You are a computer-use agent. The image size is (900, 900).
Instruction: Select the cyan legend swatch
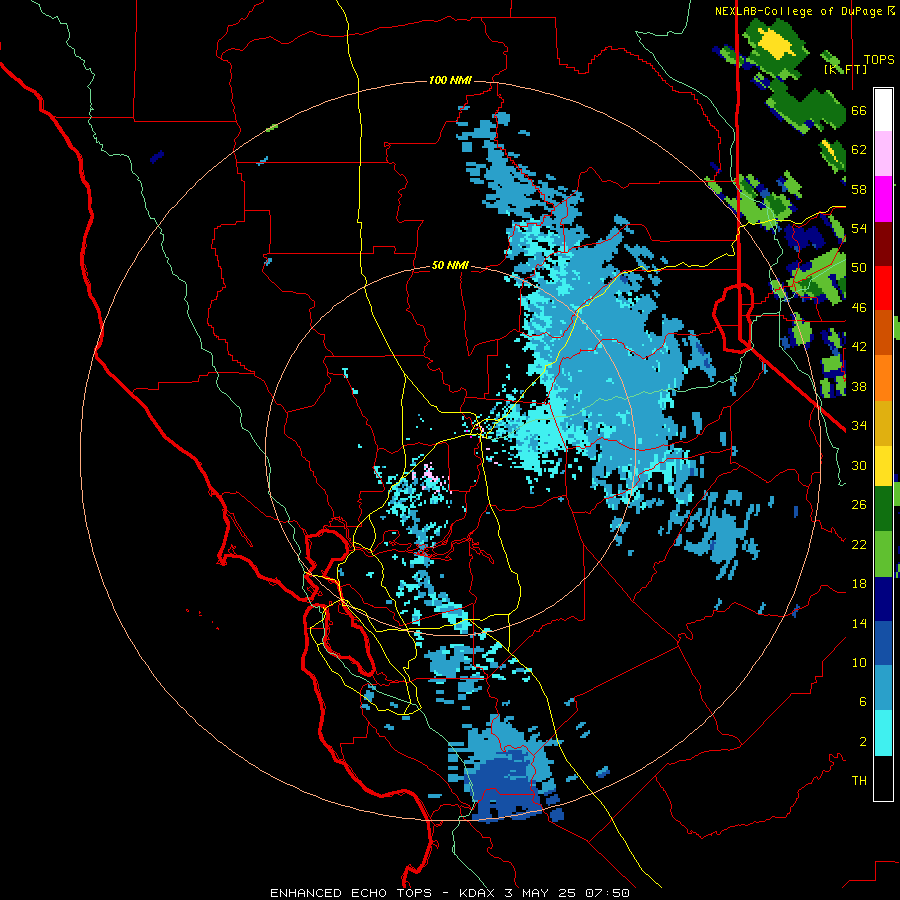tap(883, 733)
